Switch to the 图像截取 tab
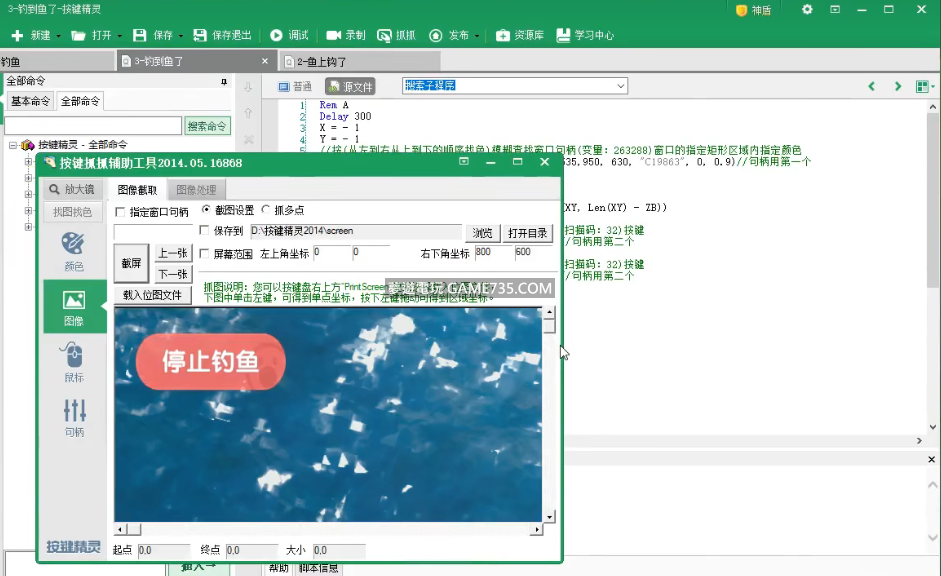Screen dimensions: 941x576 click(x=137, y=190)
